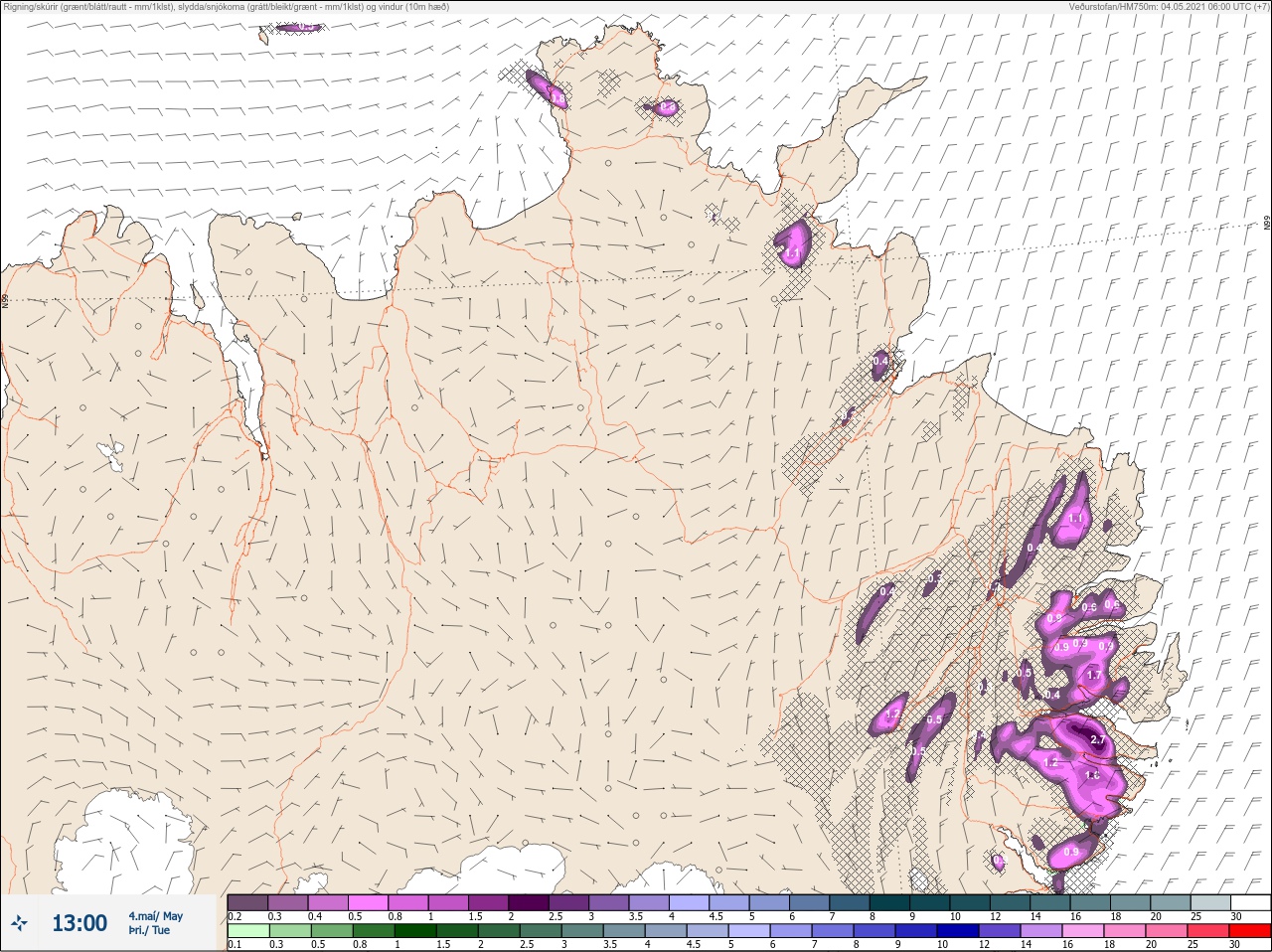This screenshot has height=952, width=1272.
Task: Select top-row grey swatch between 20 and 25
Action: (1171, 902)
